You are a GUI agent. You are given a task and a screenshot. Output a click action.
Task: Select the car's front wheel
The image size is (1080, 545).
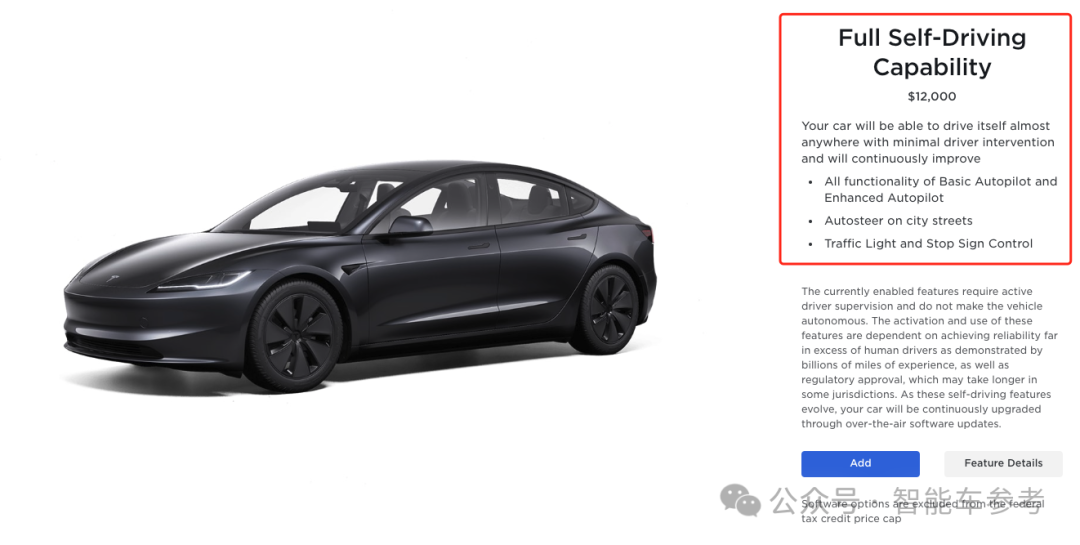pyautogui.click(x=294, y=336)
